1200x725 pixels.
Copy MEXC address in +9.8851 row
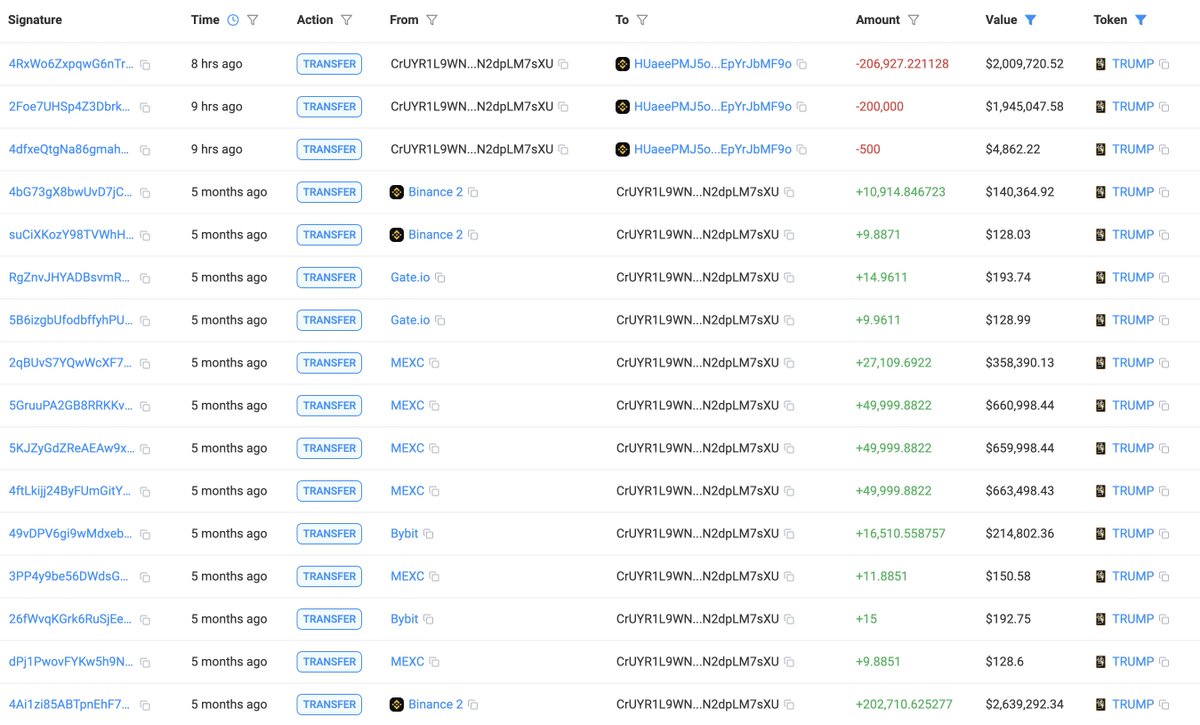pyautogui.click(x=435, y=663)
